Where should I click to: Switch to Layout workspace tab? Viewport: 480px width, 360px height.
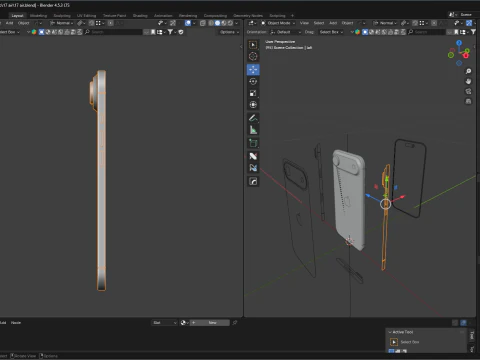[17, 16]
